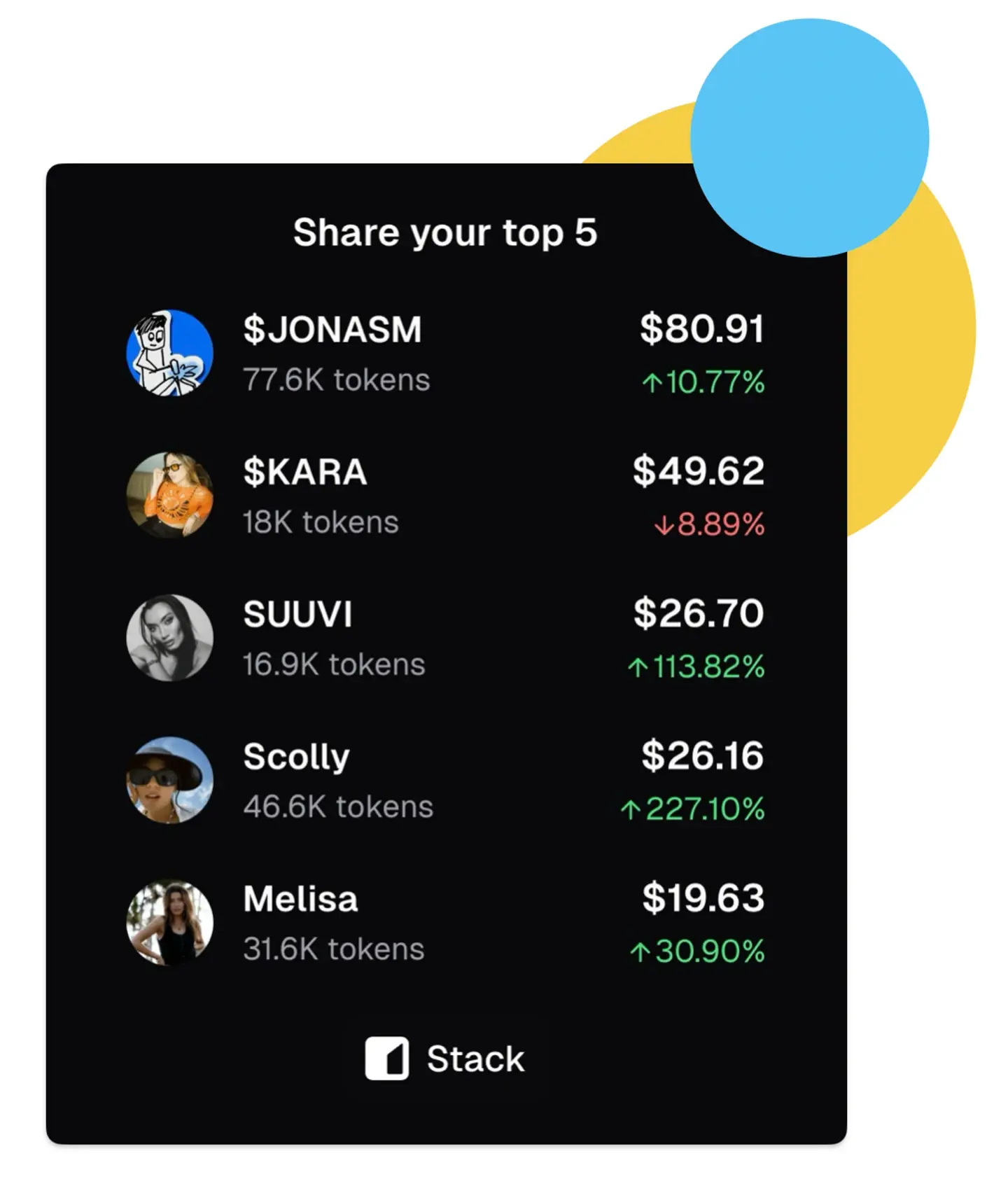The width and height of the screenshot is (1008, 1186).
Task: Click the Stack logo icon
Action: (386, 1058)
